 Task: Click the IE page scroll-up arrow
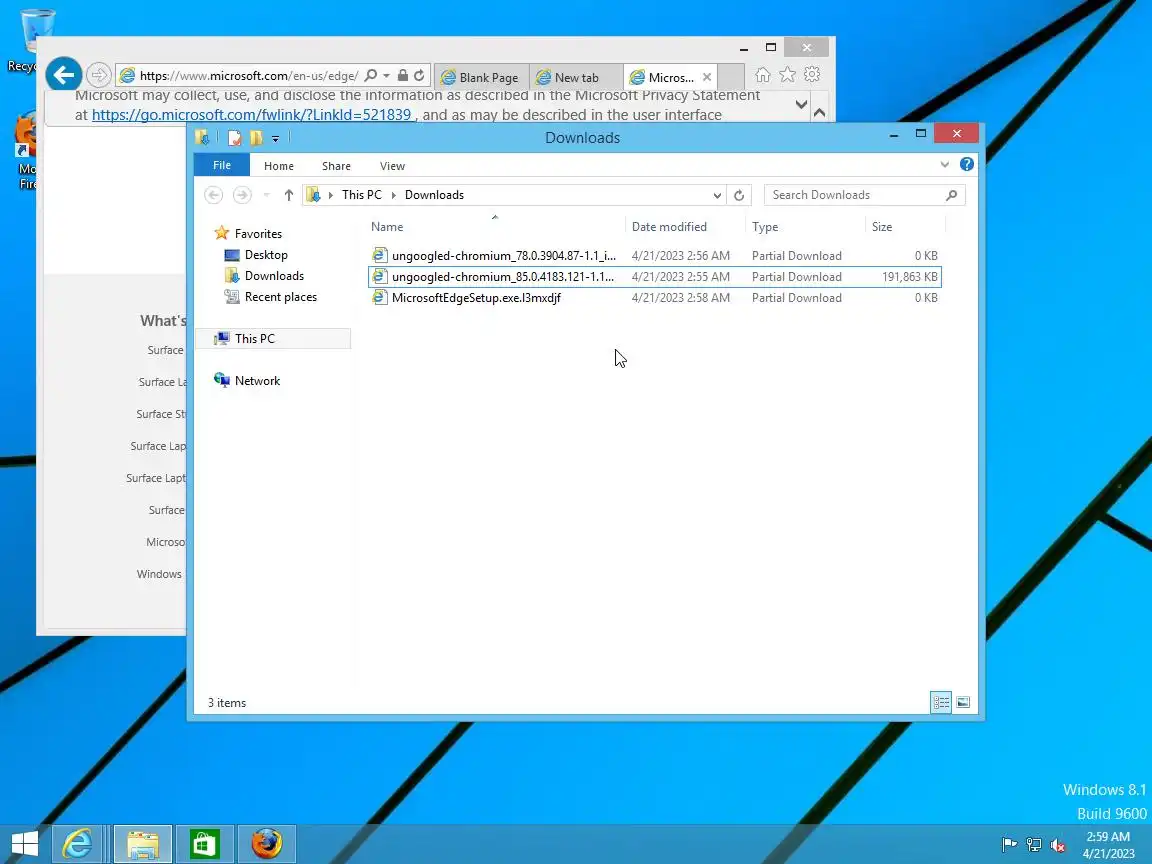pos(820,112)
